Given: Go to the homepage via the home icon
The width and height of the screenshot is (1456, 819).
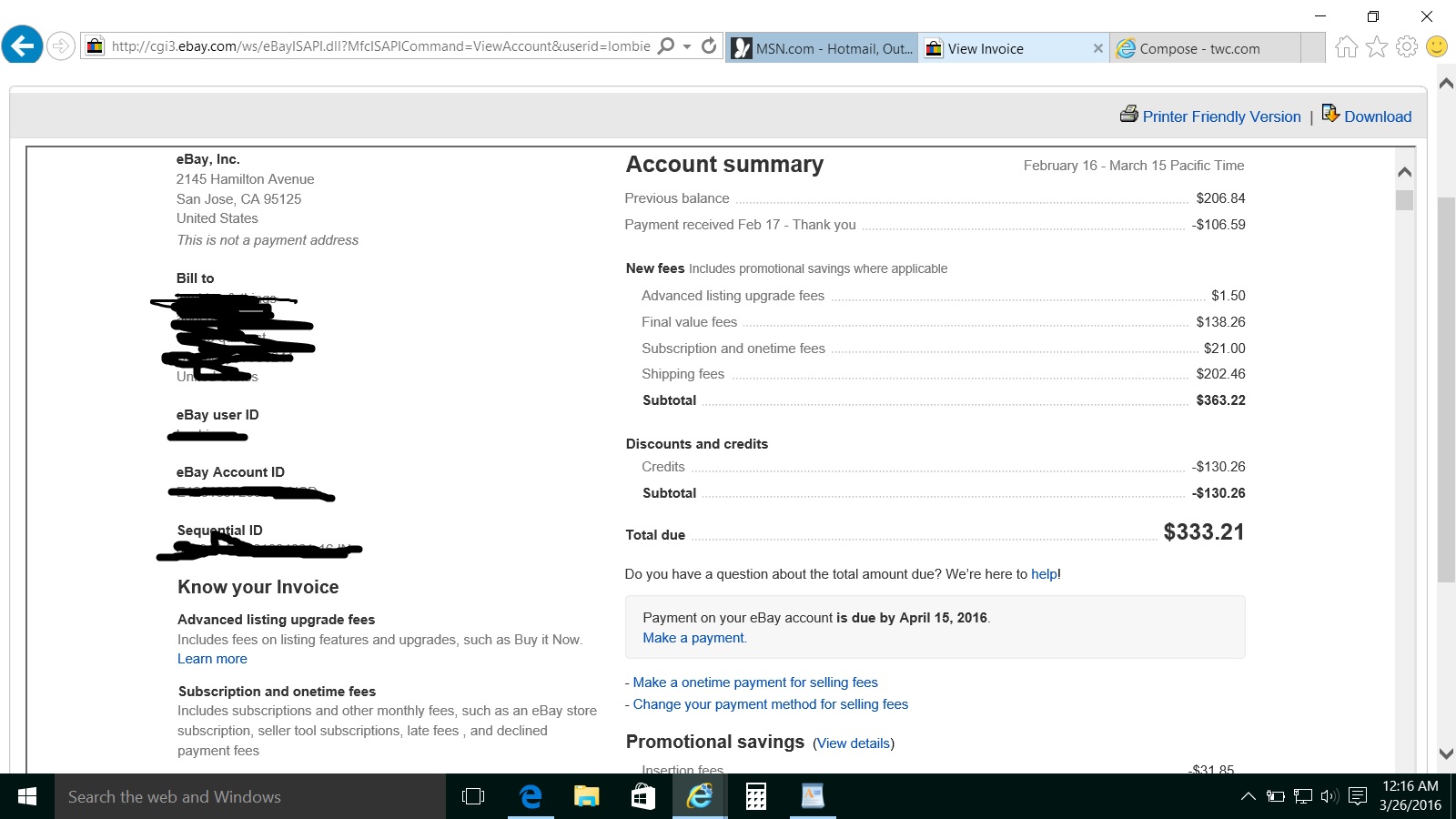Looking at the screenshot, I should click(1346, 45).
